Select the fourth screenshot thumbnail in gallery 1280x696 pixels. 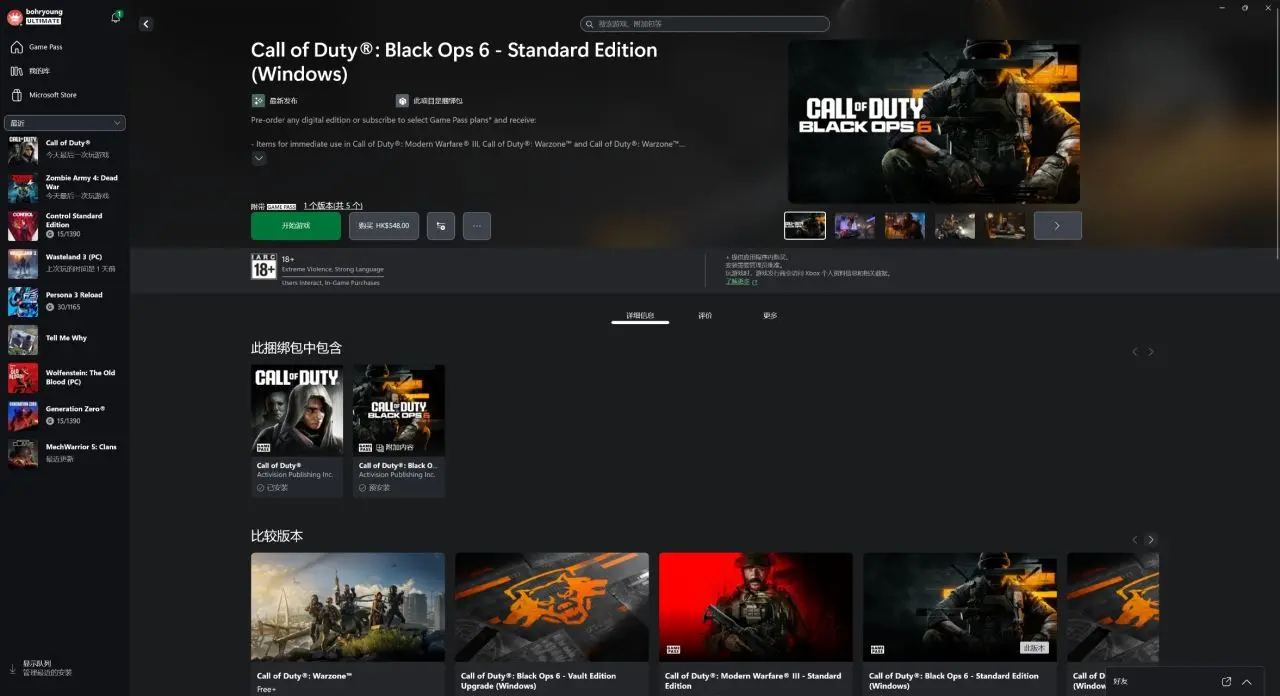coord(955,226)
